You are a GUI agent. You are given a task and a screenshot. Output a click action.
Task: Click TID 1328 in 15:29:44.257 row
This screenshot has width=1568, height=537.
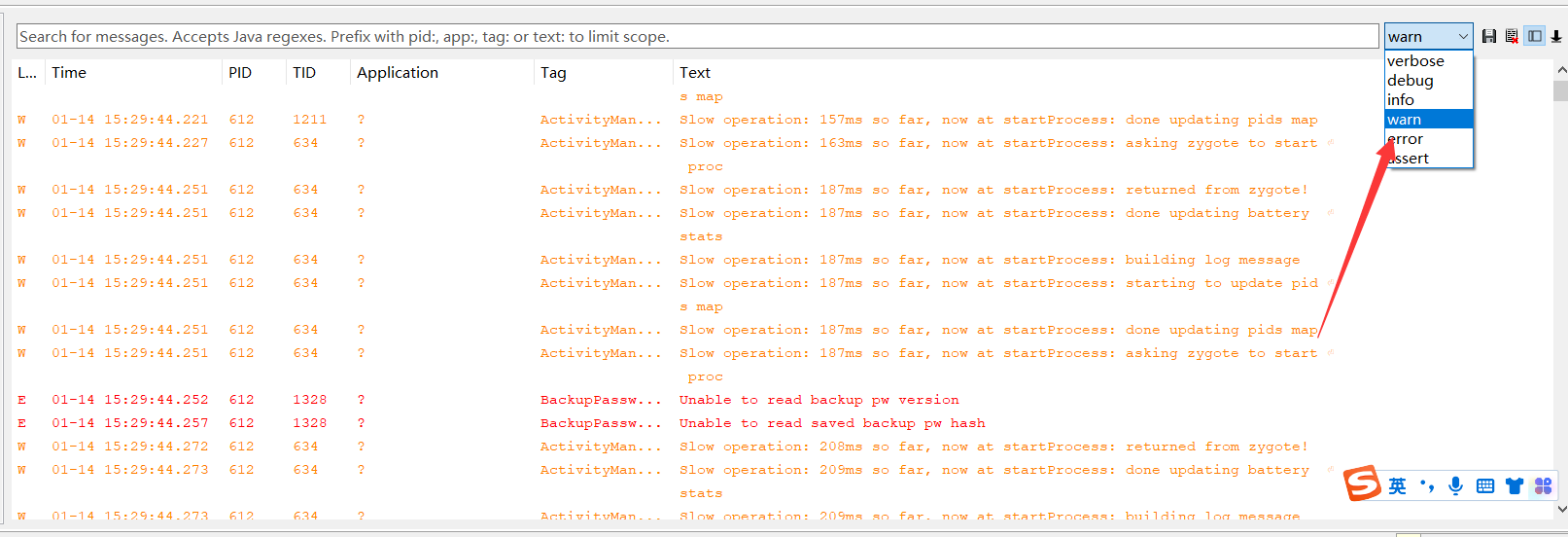[x=309, y=423]
